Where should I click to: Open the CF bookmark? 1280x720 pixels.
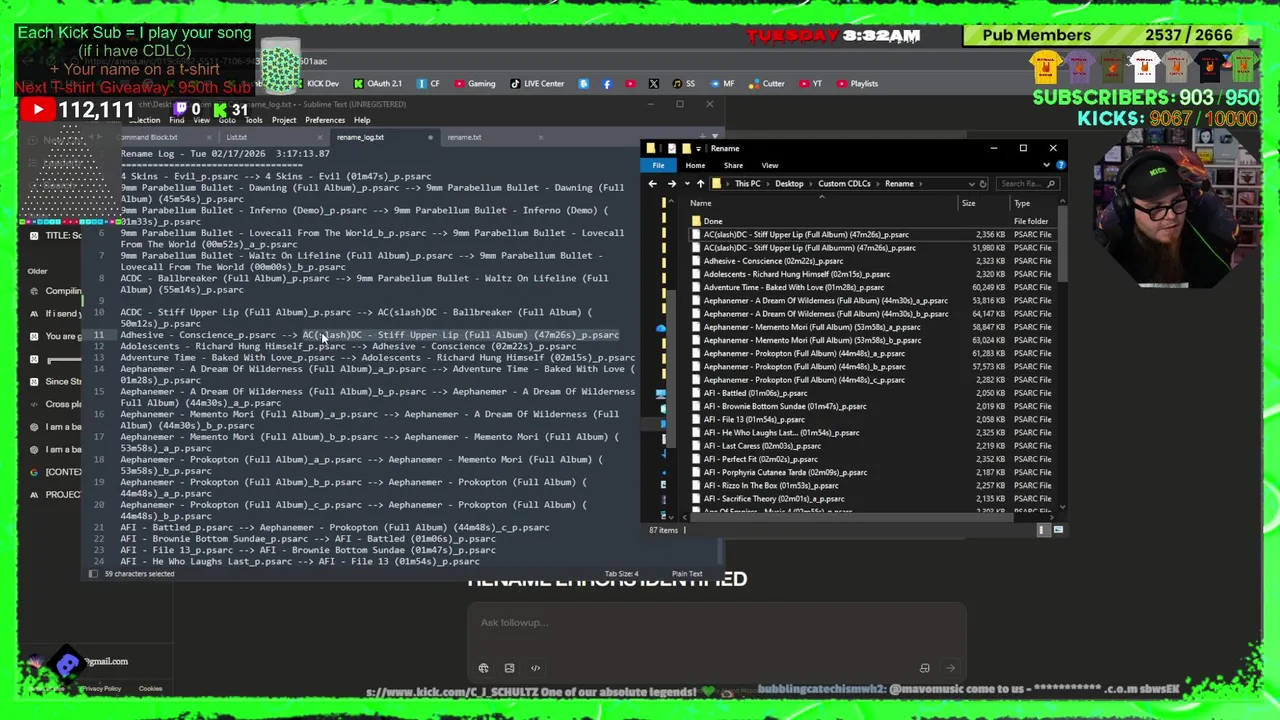[x=429, y=84]
